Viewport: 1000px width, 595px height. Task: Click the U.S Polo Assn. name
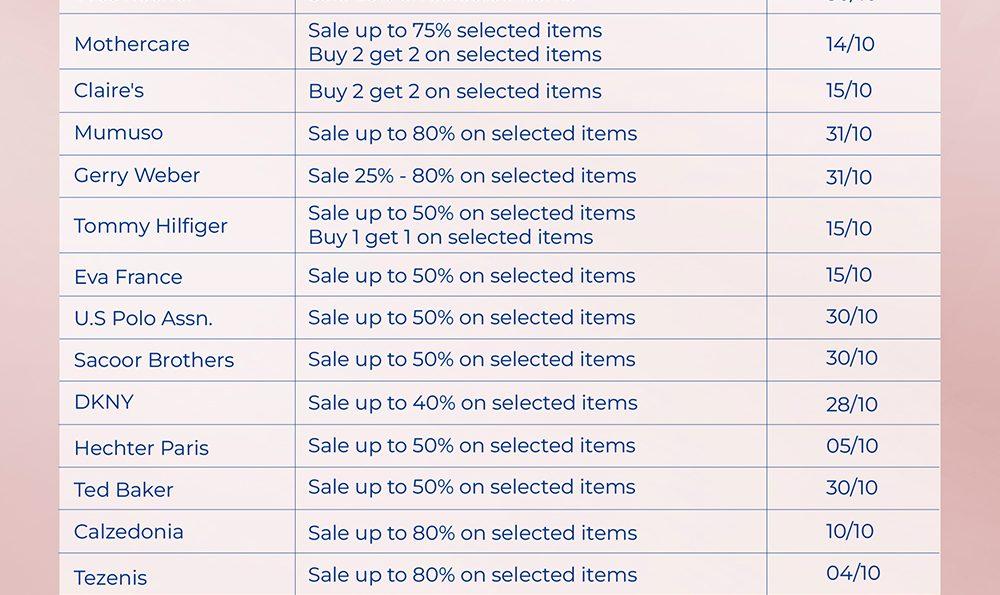click(x=143, y=319)
